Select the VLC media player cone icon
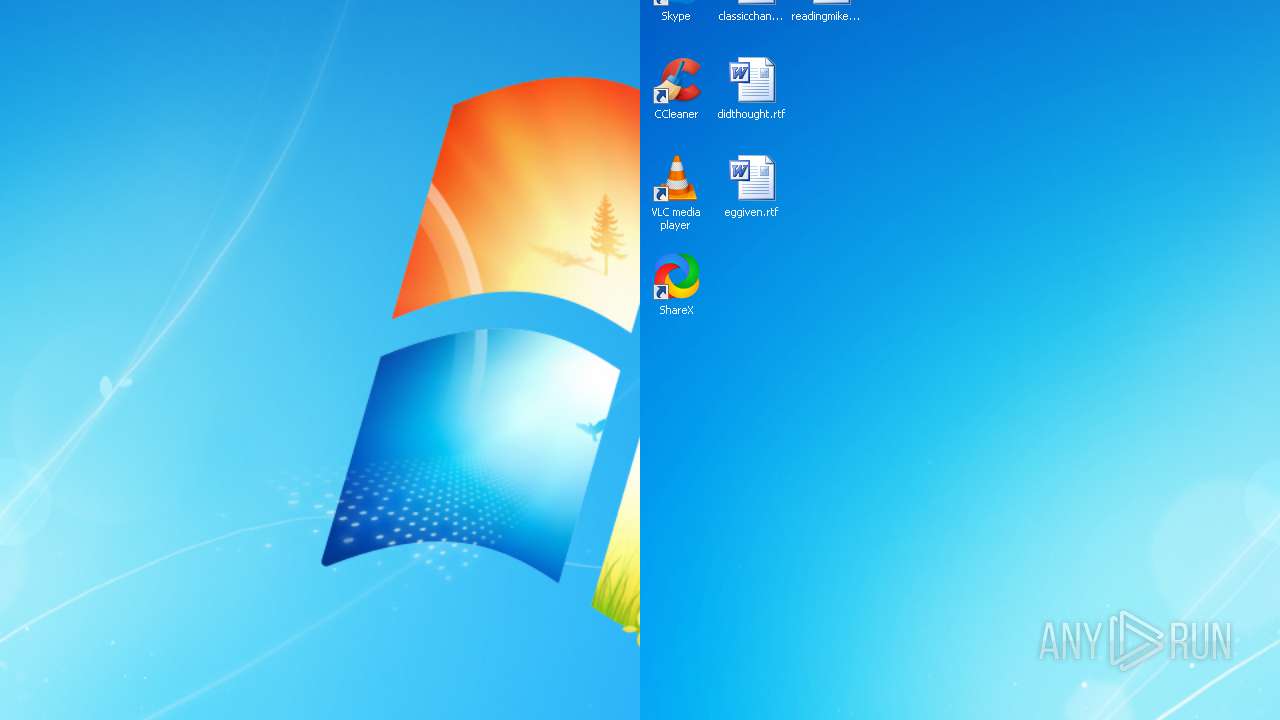The width and height of the screenshot is (1280, 720). coord(676,178)
